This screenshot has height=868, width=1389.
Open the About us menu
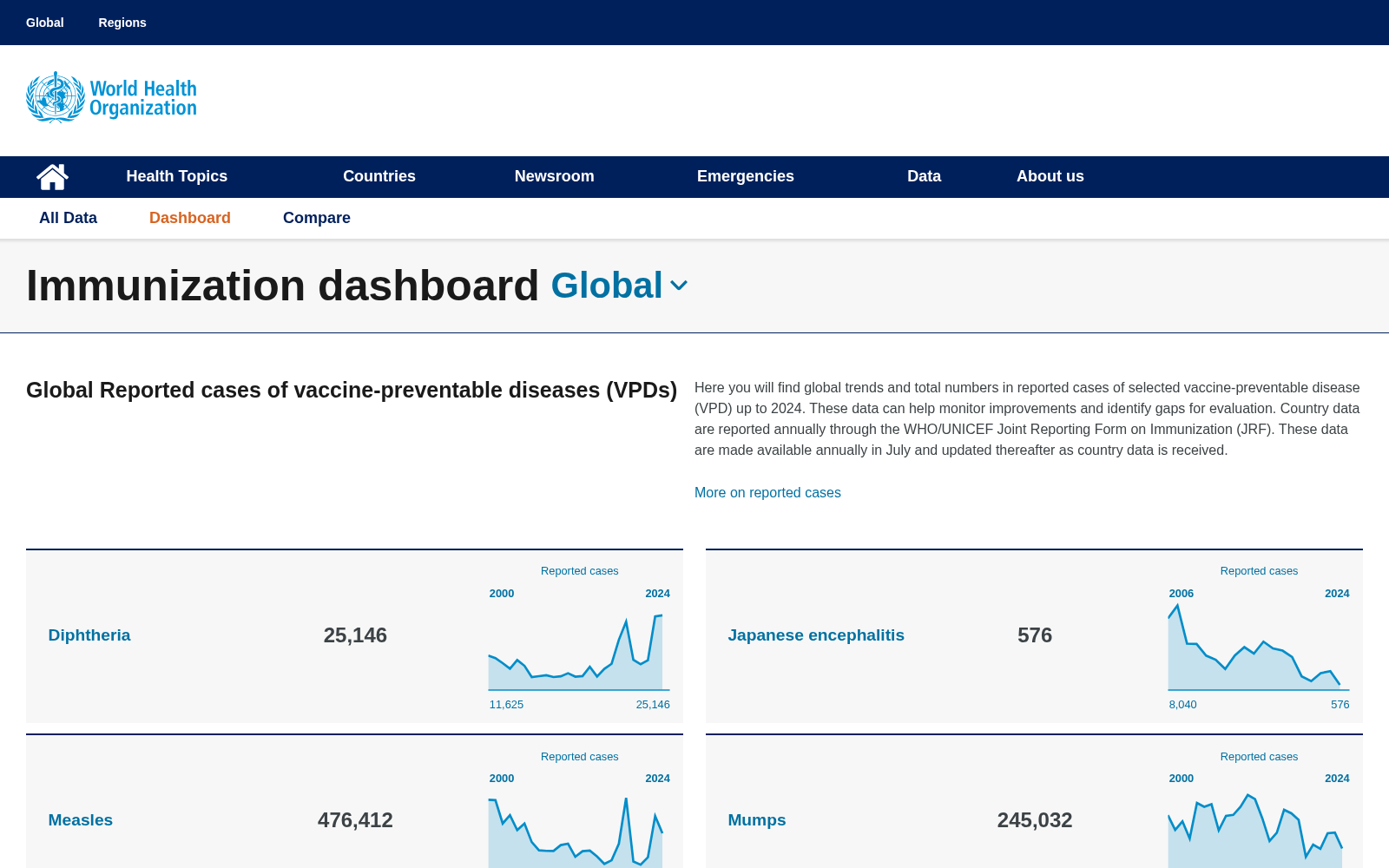tap(1050, 176)
